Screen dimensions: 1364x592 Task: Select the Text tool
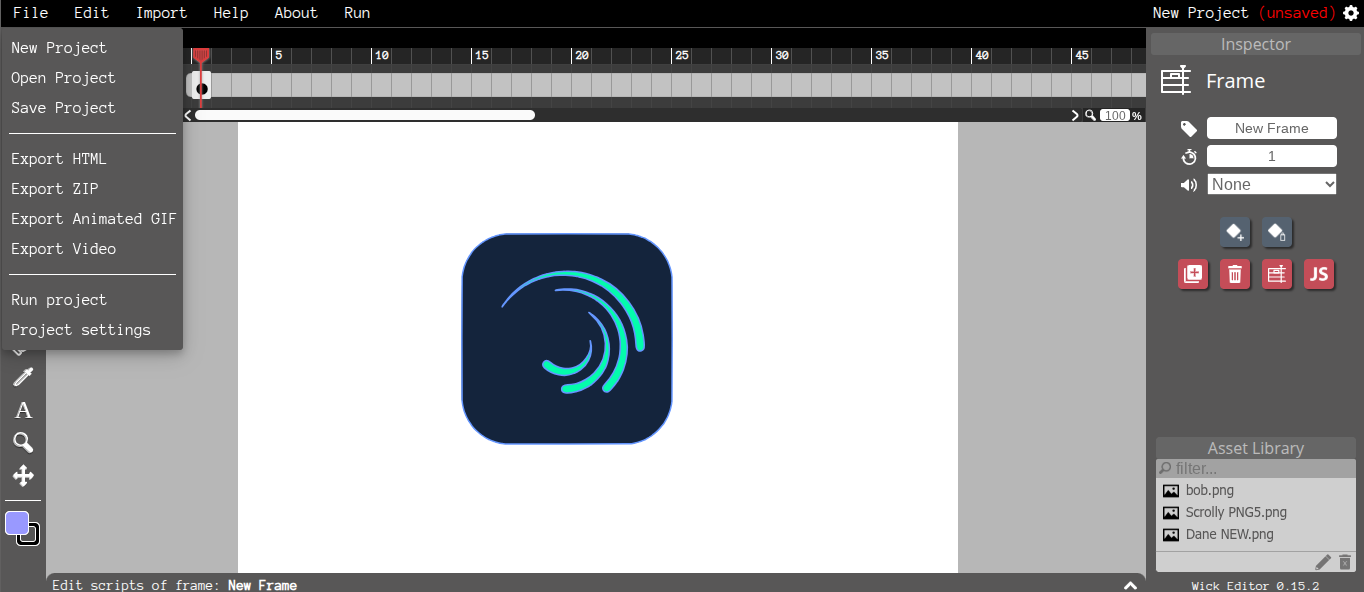pyautogui.click(x=23, y=410)
